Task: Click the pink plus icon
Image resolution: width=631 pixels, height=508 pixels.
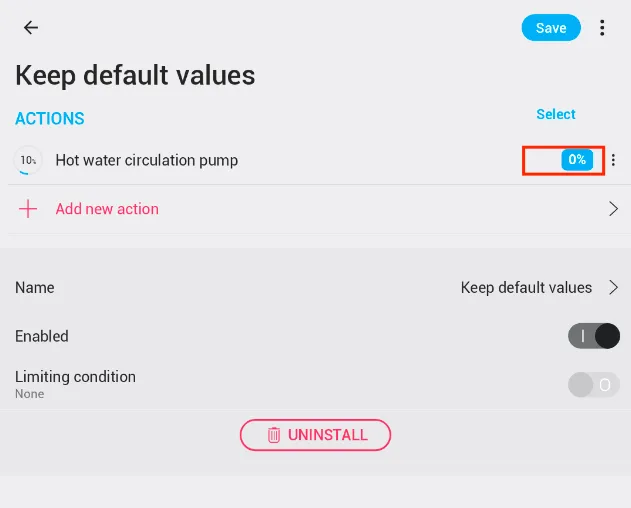Action: click(29, 209)
